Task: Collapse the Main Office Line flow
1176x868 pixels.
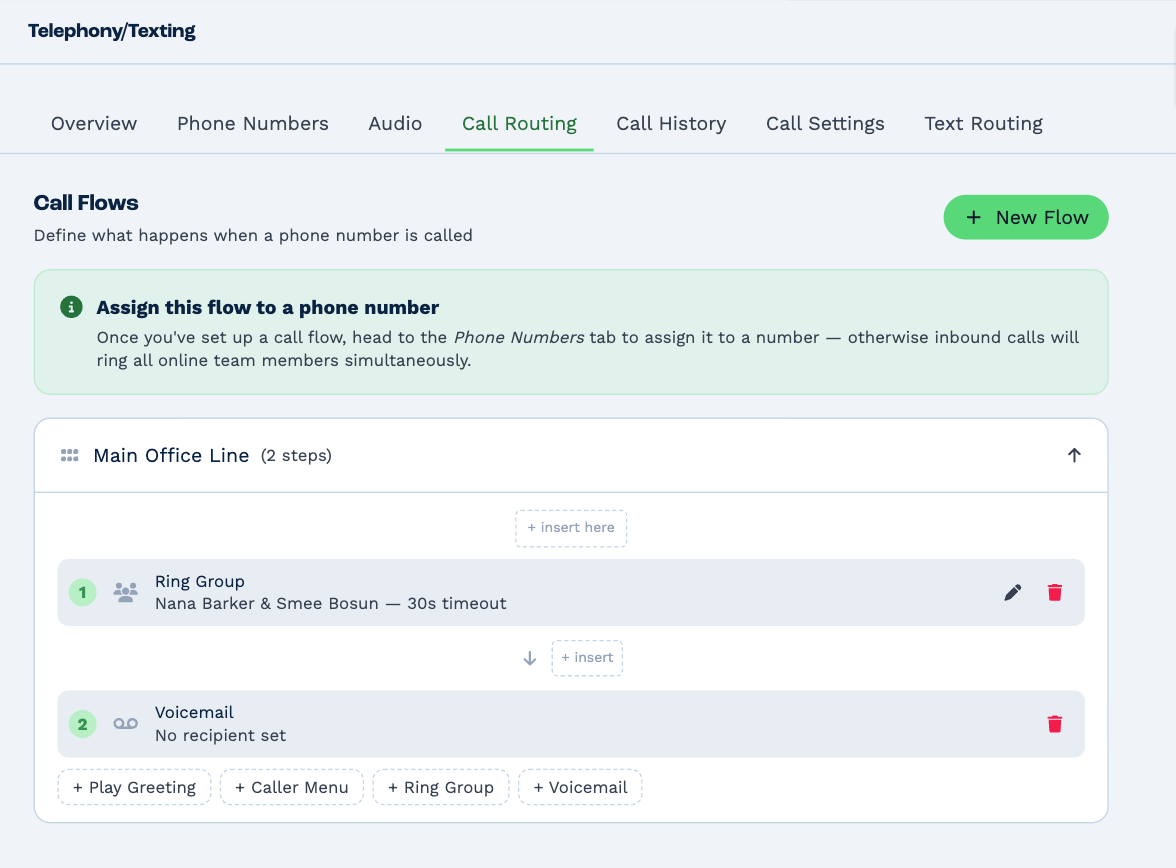Action: point(1074,455)
